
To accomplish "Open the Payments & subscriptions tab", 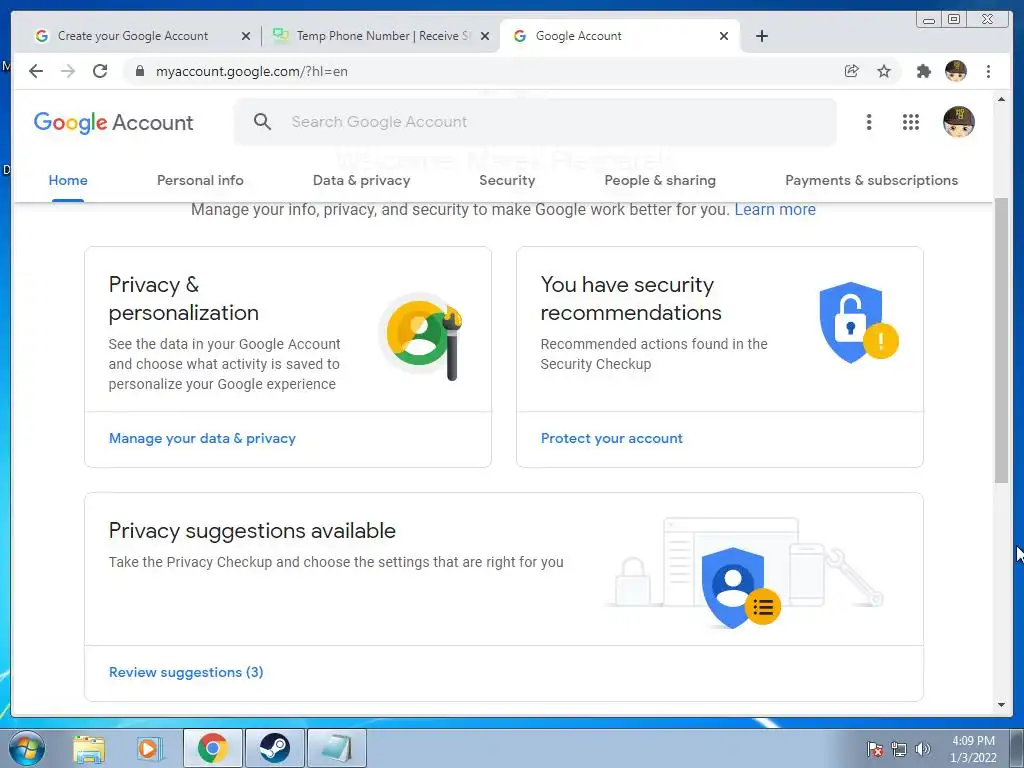I will click(x=871, y=180).
